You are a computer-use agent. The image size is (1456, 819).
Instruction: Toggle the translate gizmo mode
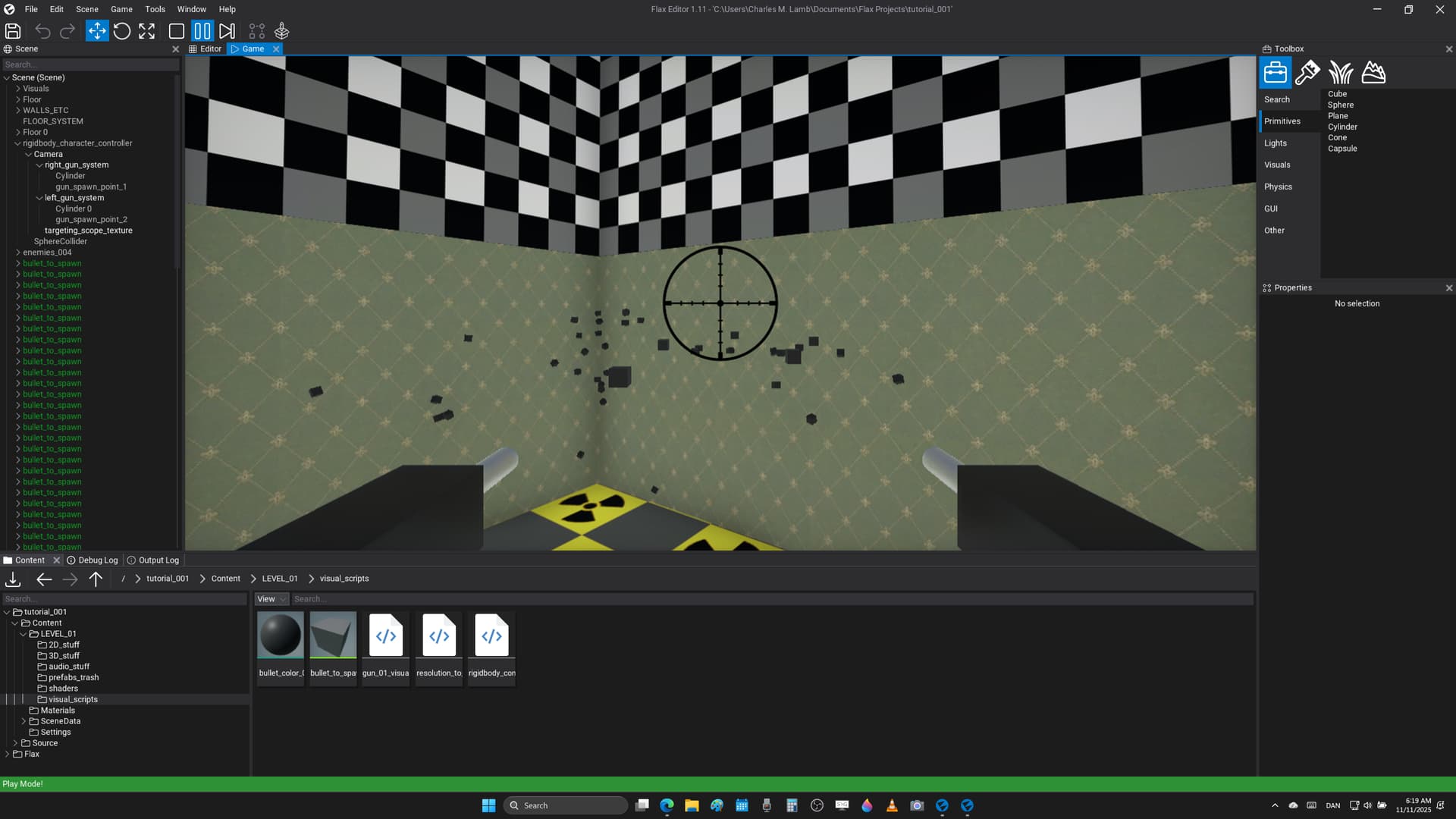[x=97, y=31]
